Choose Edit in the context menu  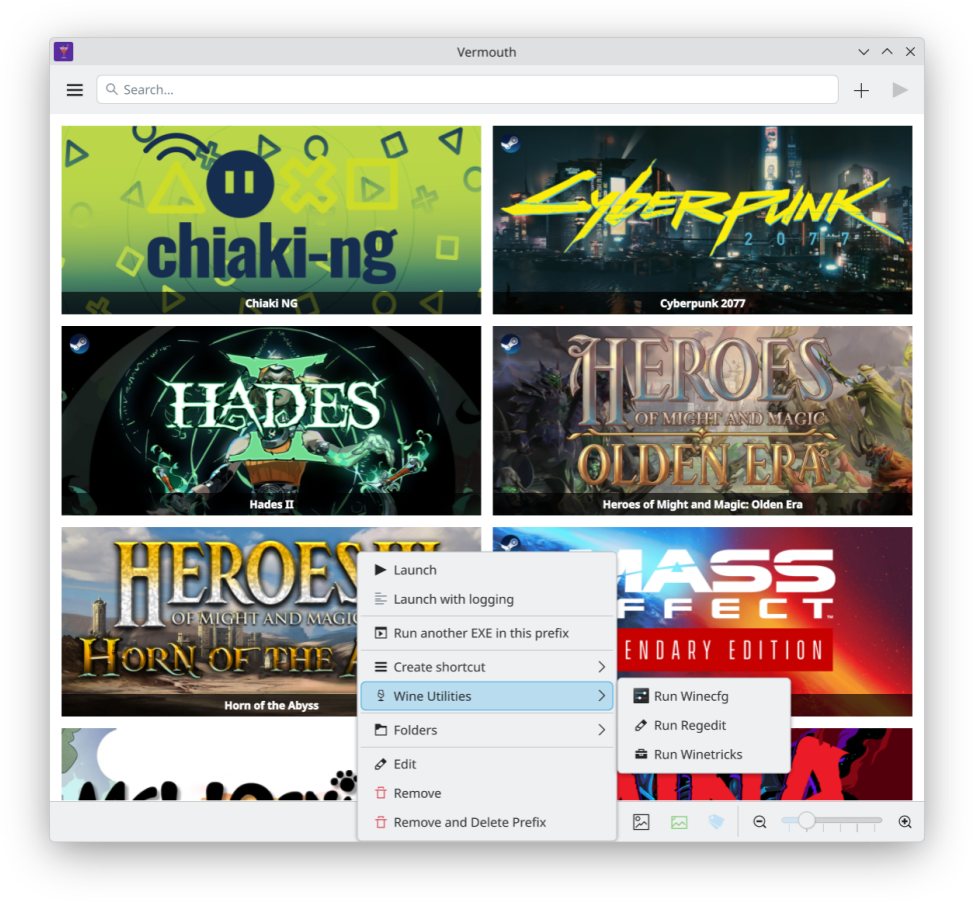(x=487, y=764)
